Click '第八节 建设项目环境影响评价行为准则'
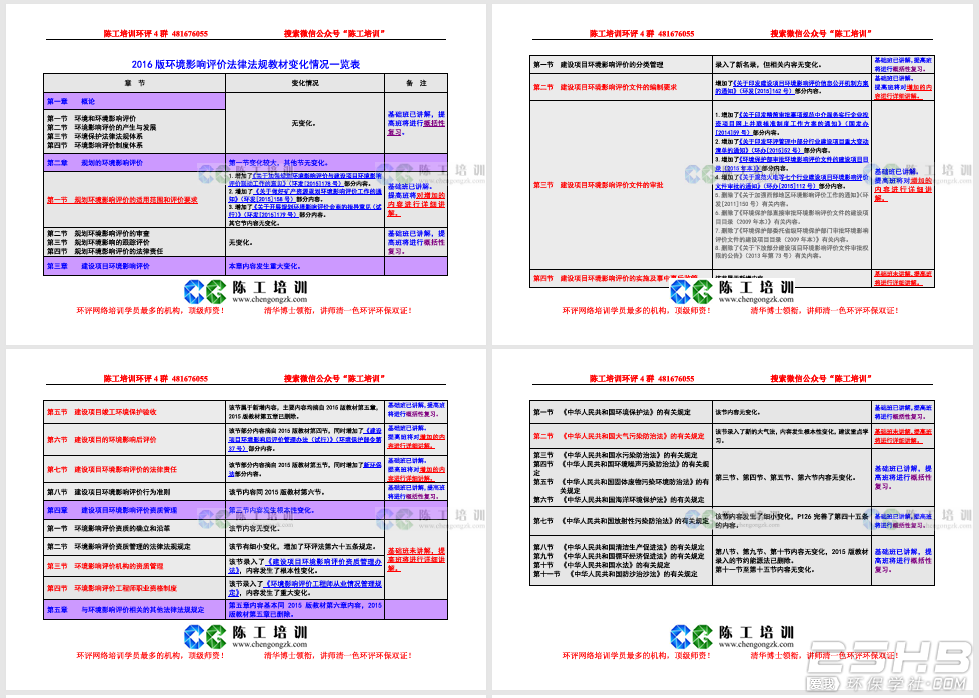Screen dimensions: 979x698 pyautogui.click(x=109, y=492)
